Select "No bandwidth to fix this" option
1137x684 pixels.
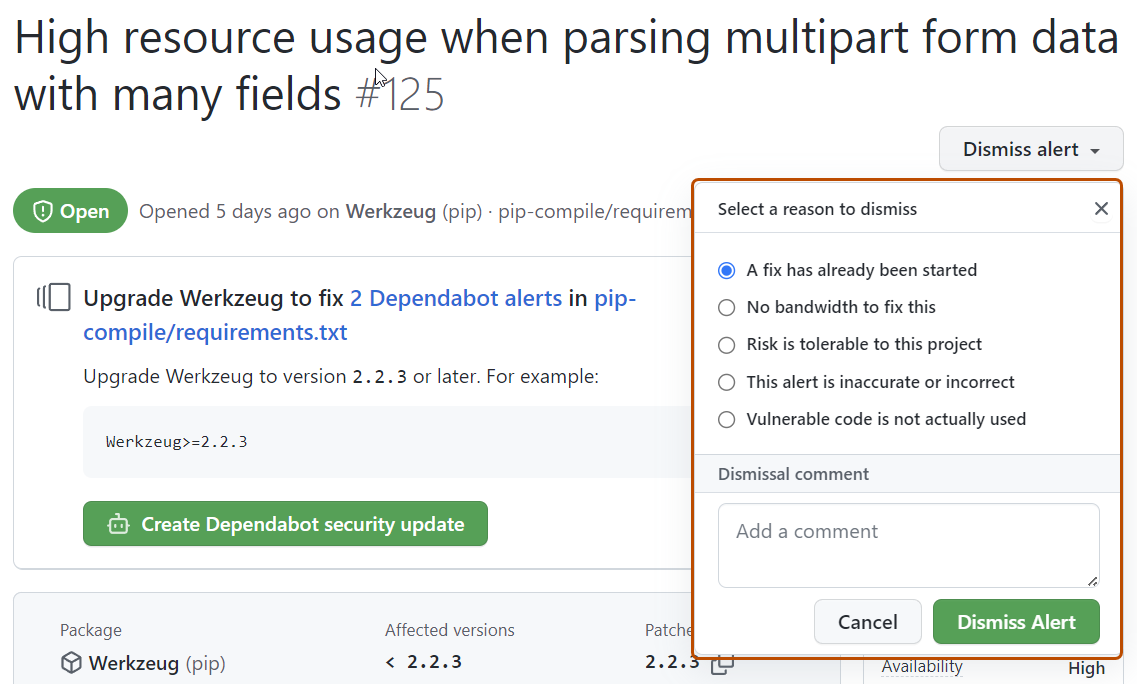point(726,307)
